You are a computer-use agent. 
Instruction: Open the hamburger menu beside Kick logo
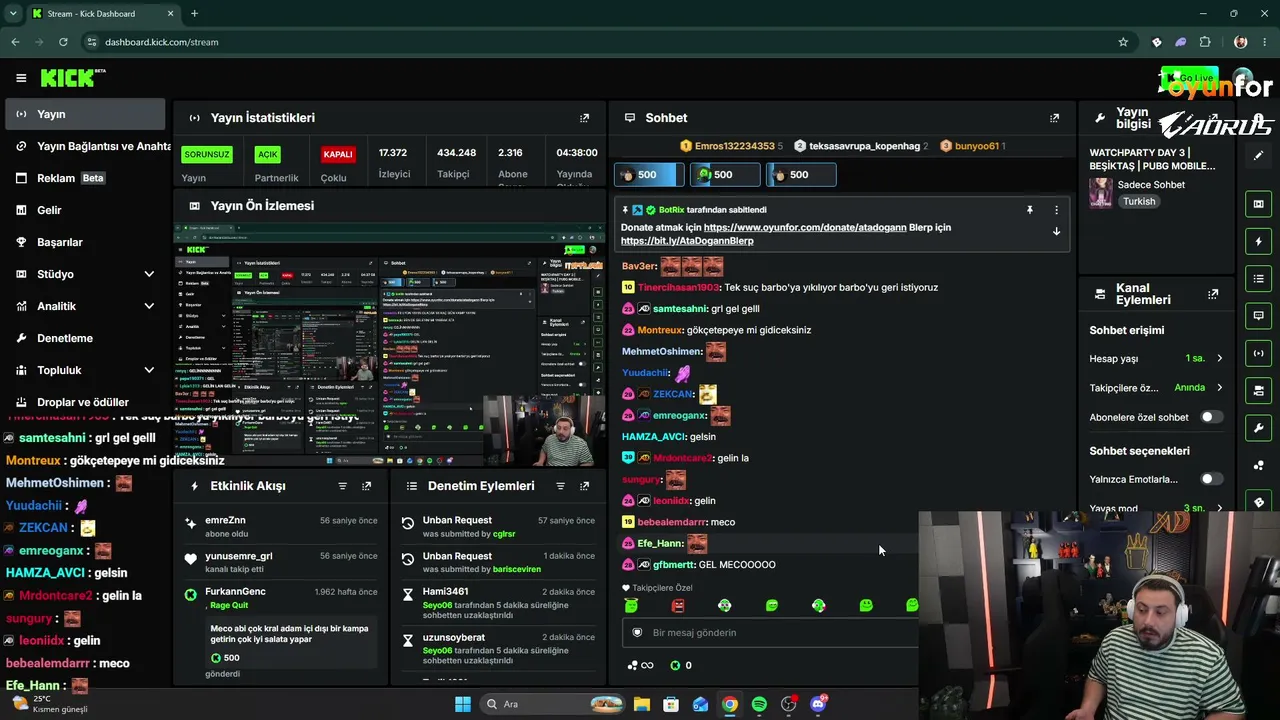[21, 78]
